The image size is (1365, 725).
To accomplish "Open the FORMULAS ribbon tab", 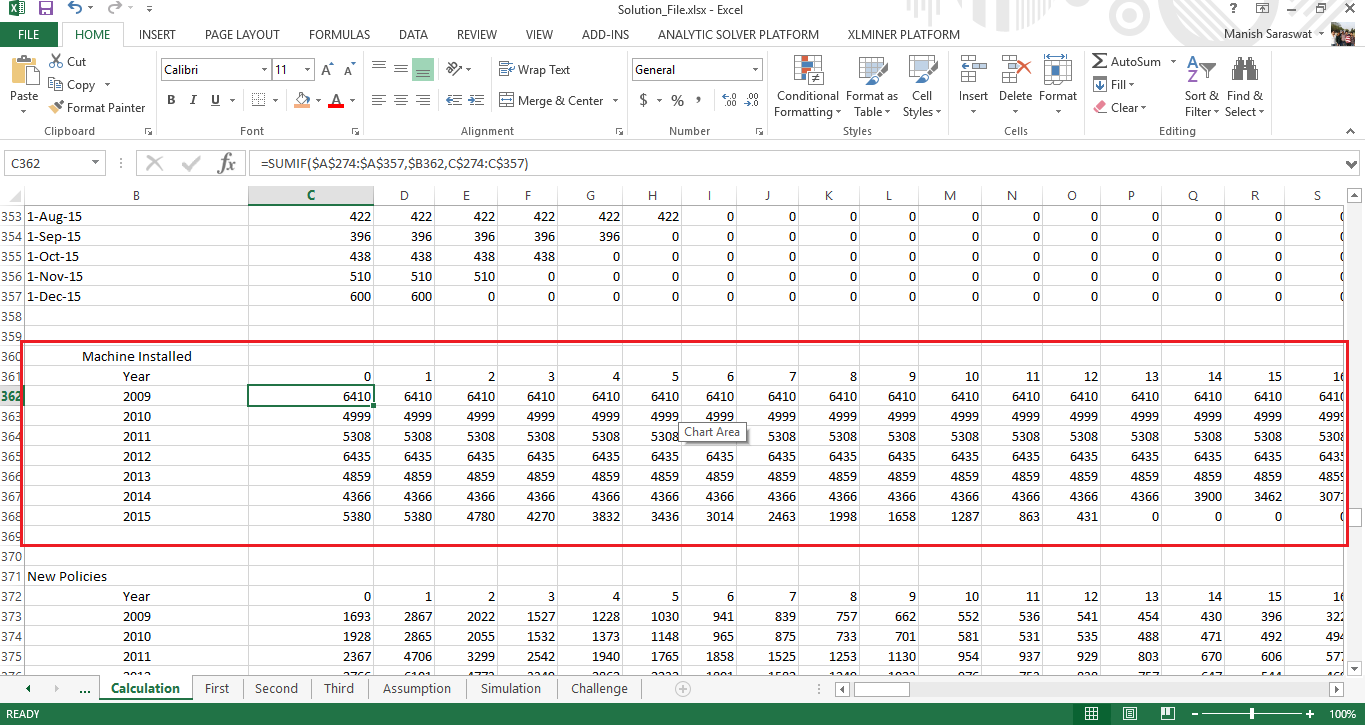I will [339, 34].
